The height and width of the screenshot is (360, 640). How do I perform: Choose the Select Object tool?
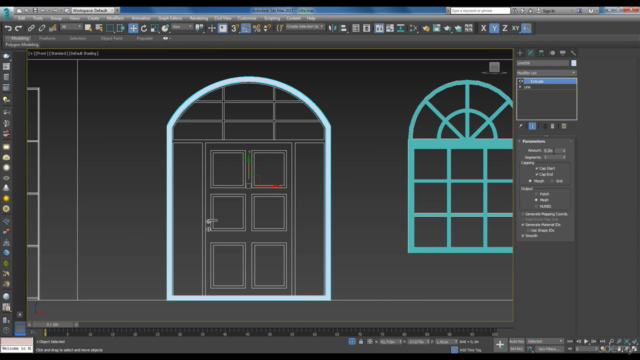pos(88,28)
